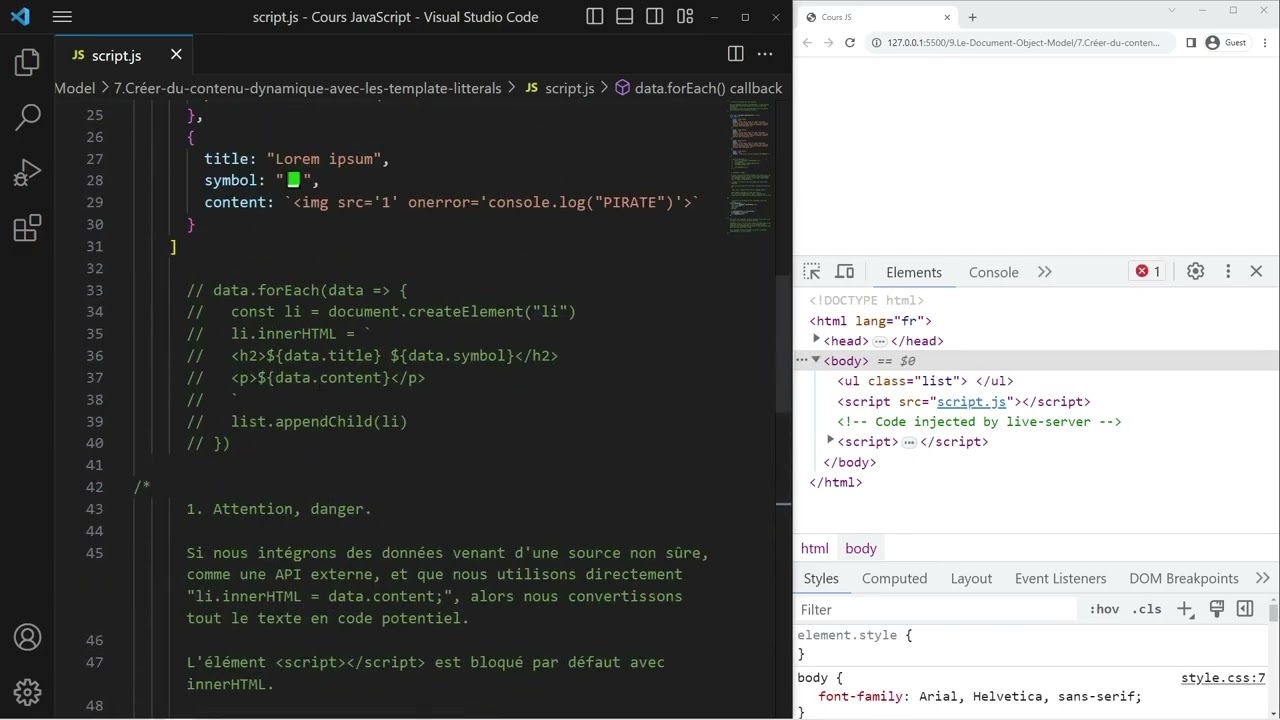Open the script.js link in DOM tree
Viewport: 1280px width, 720px height.
[971, 401]
